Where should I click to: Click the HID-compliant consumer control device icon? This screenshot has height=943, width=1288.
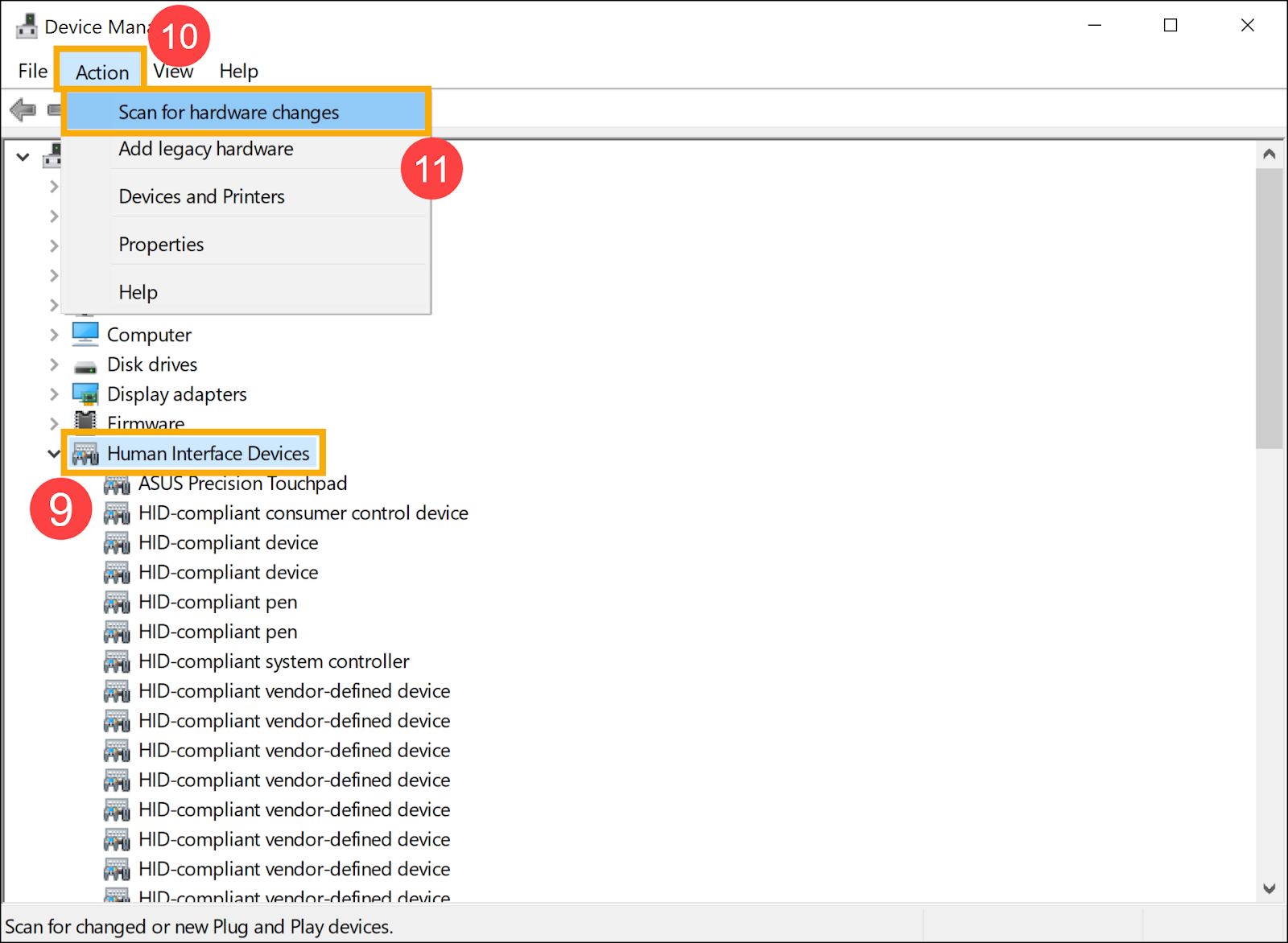pos(117,513)
